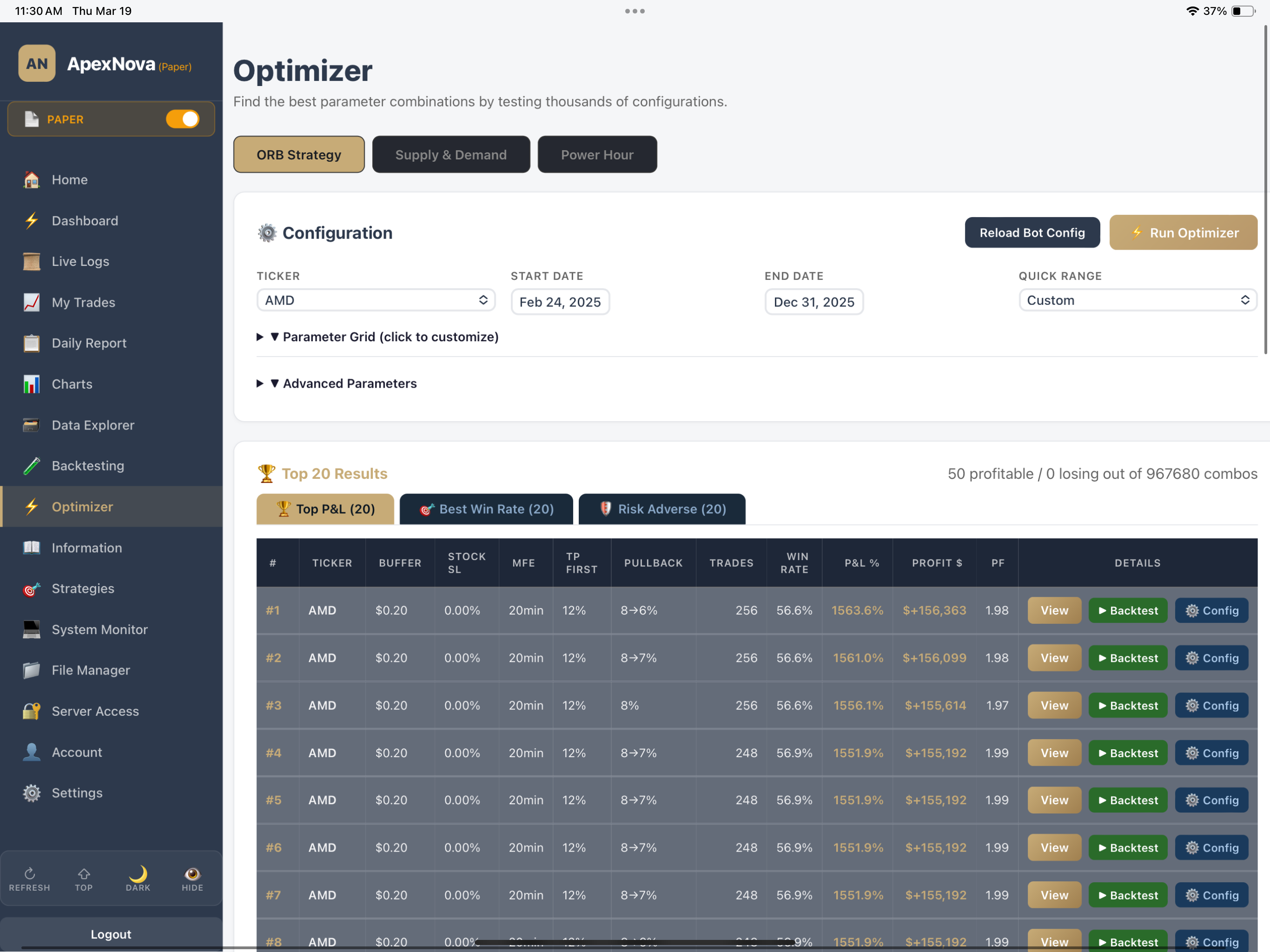This screenshot has height=952, width=1270.
Task: Click the vertical page scrollbar
Action: [1265, 190]
